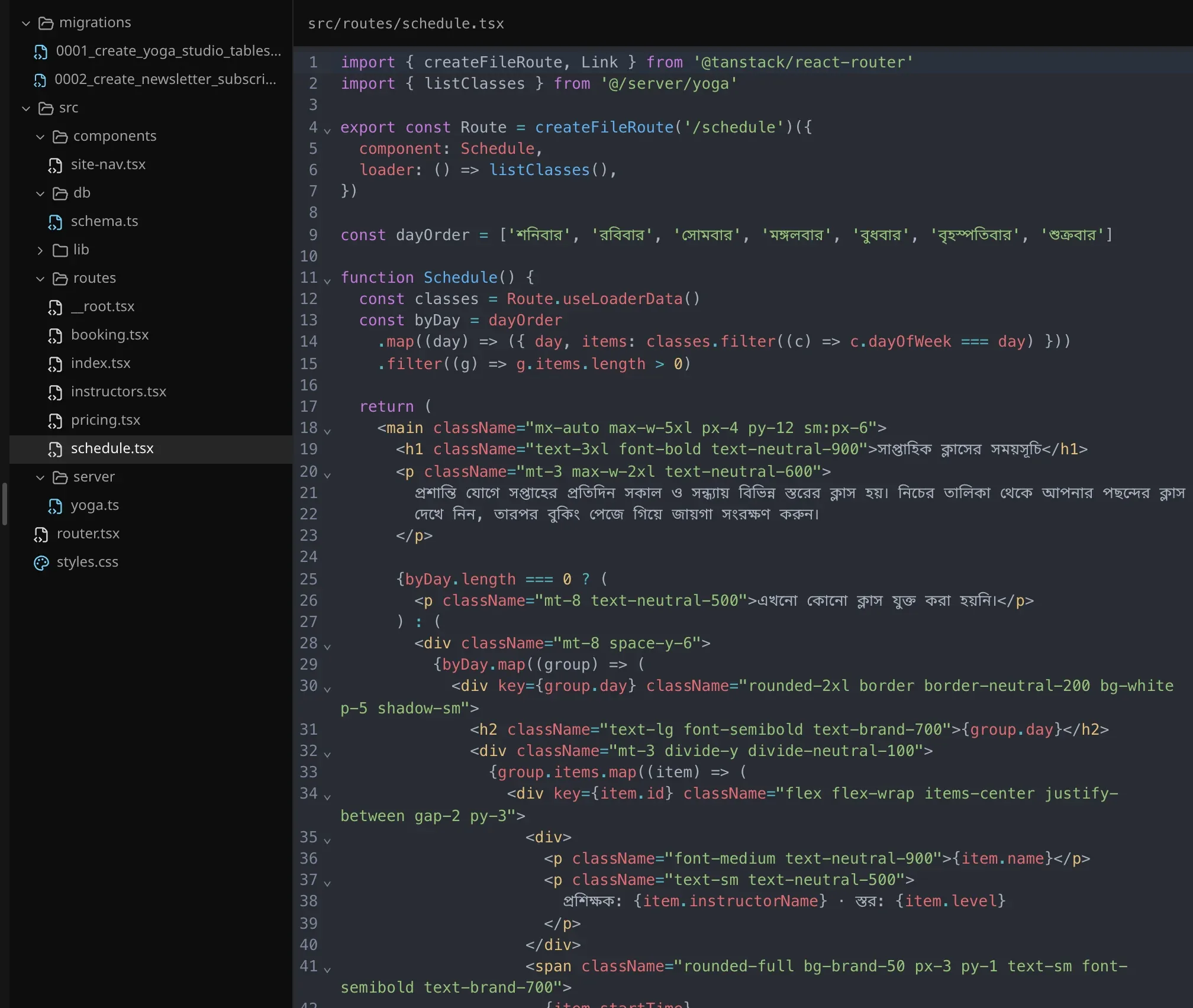Expand the lib folder chevron
The image size is (1193, 1008).
tap(40, 251)
